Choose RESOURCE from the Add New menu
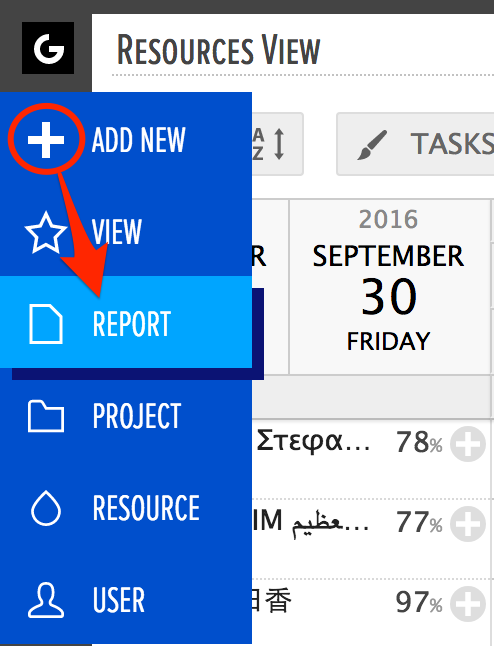This screenshot has width=494, height=646. [126, 508]
